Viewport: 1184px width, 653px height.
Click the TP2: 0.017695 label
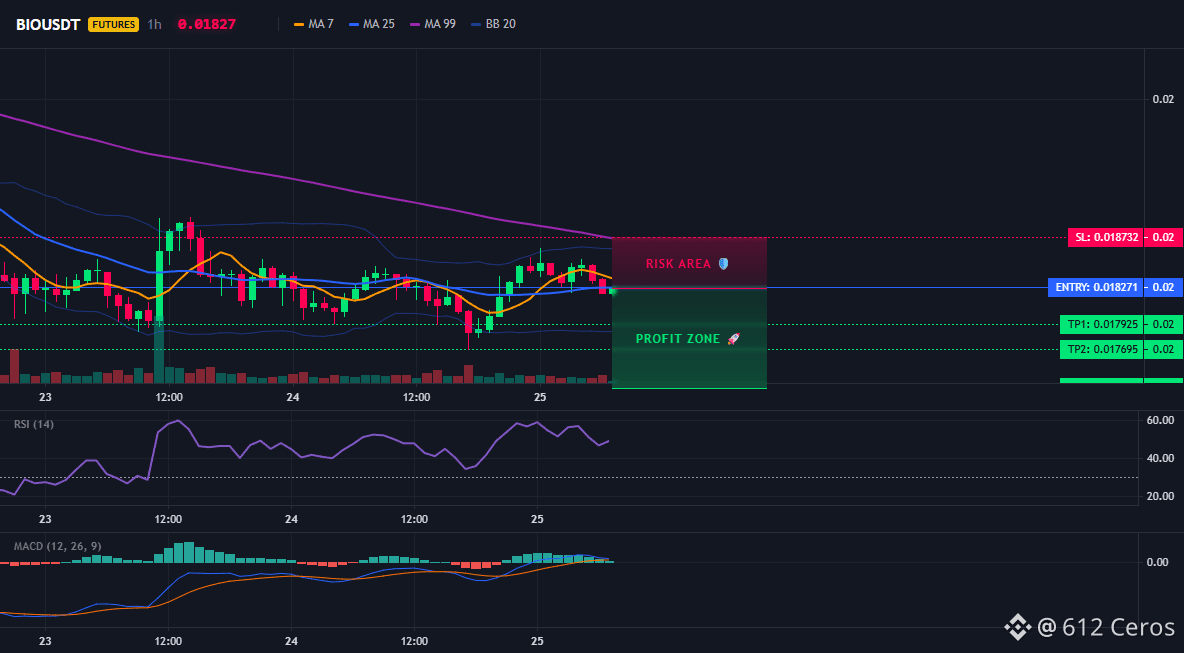point(1101,350)
